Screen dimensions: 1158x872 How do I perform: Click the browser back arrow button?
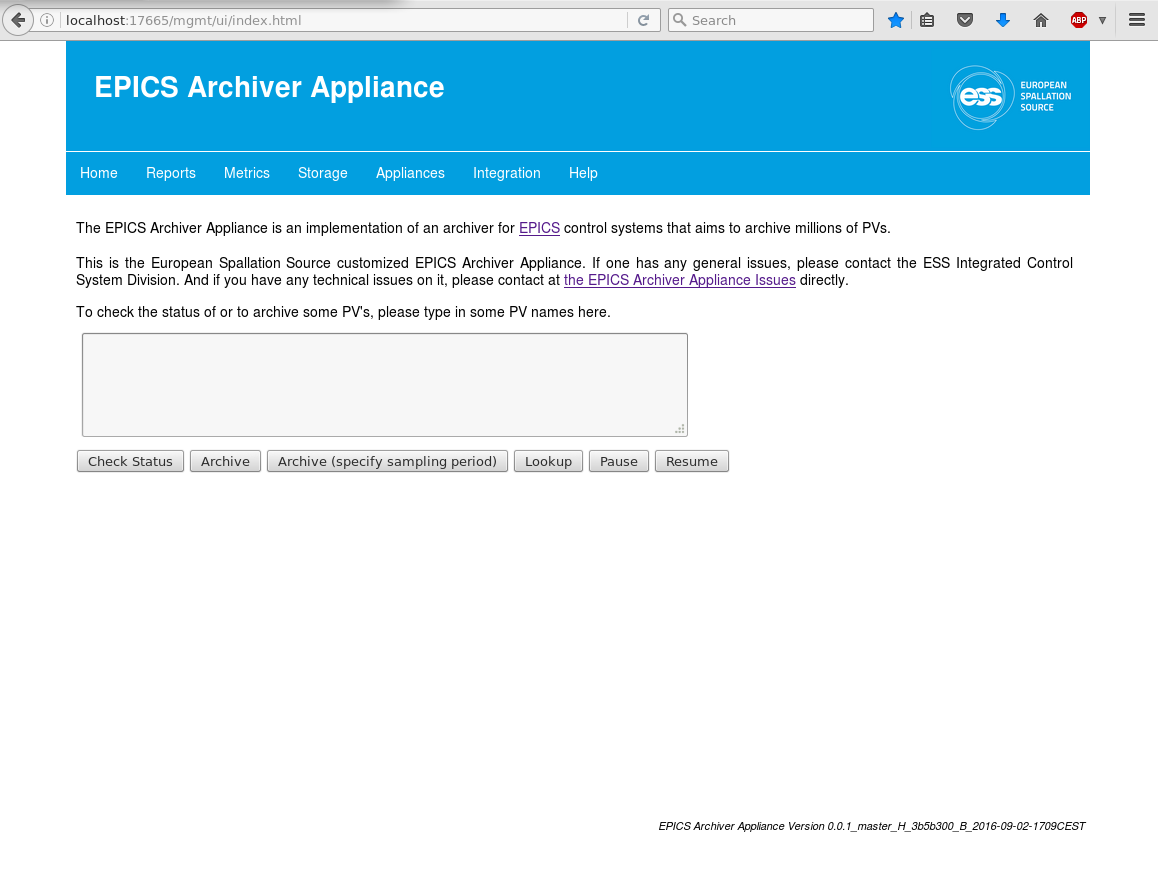[18, 20]
